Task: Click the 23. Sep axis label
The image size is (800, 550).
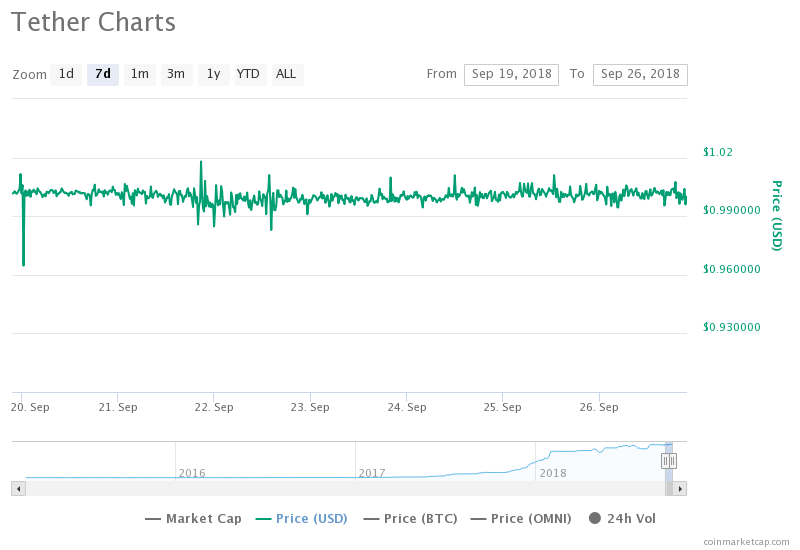Action: tap(310, 407)
